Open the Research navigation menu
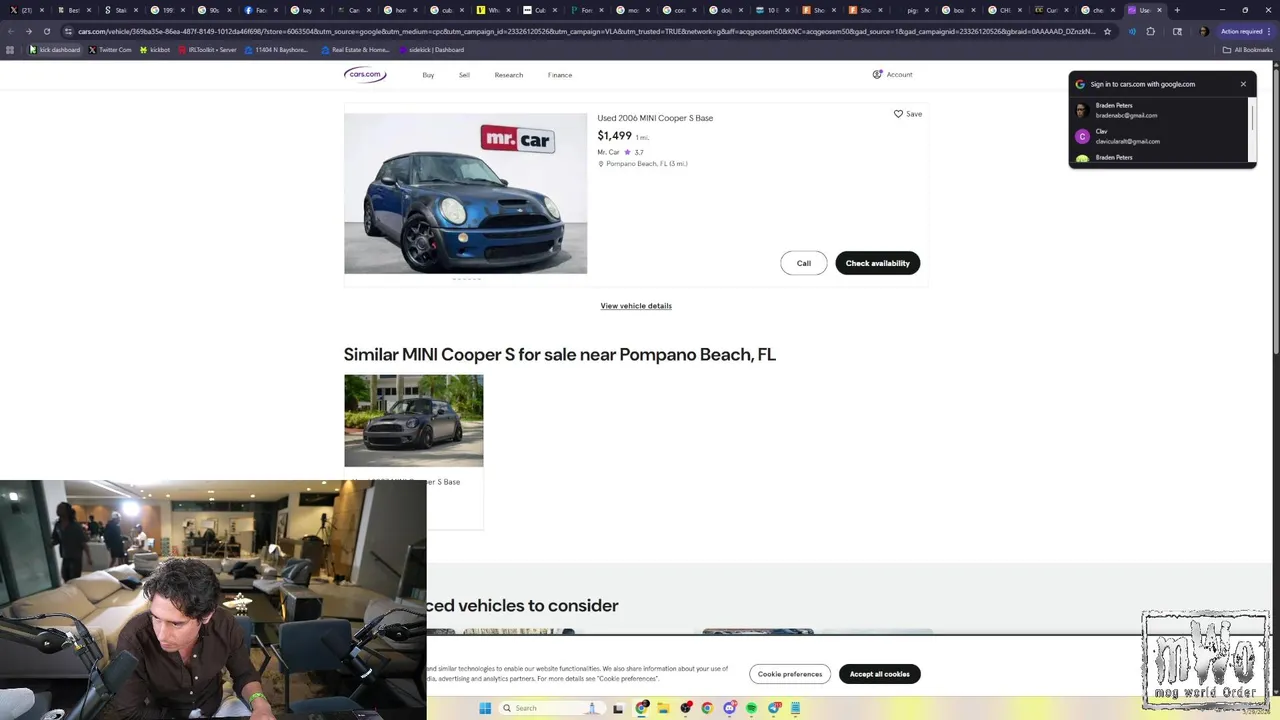 point(508,75)
